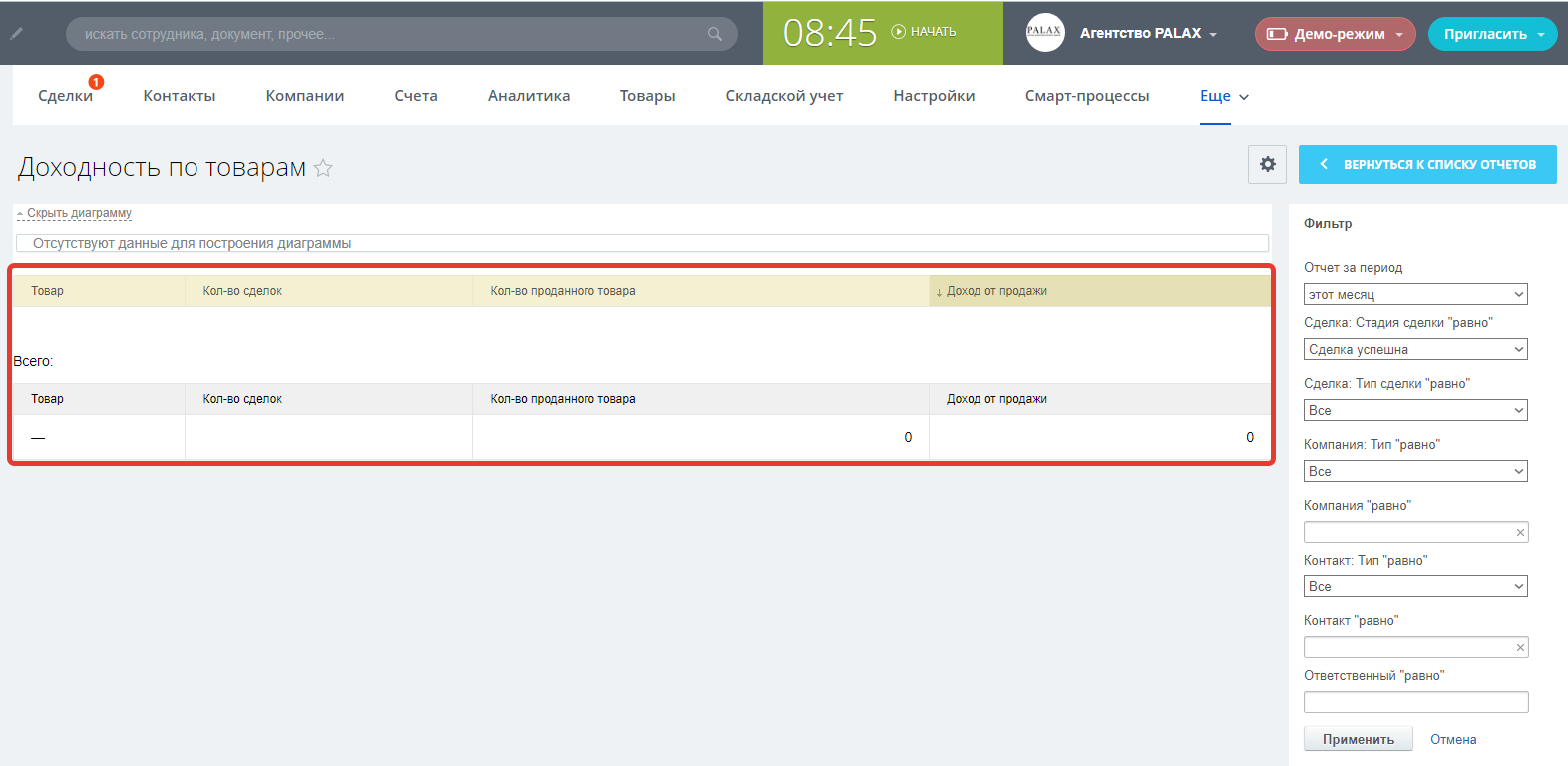Go to the Компании tab
The height and width of the screenshot is (766, 1568).
[305, 96]
